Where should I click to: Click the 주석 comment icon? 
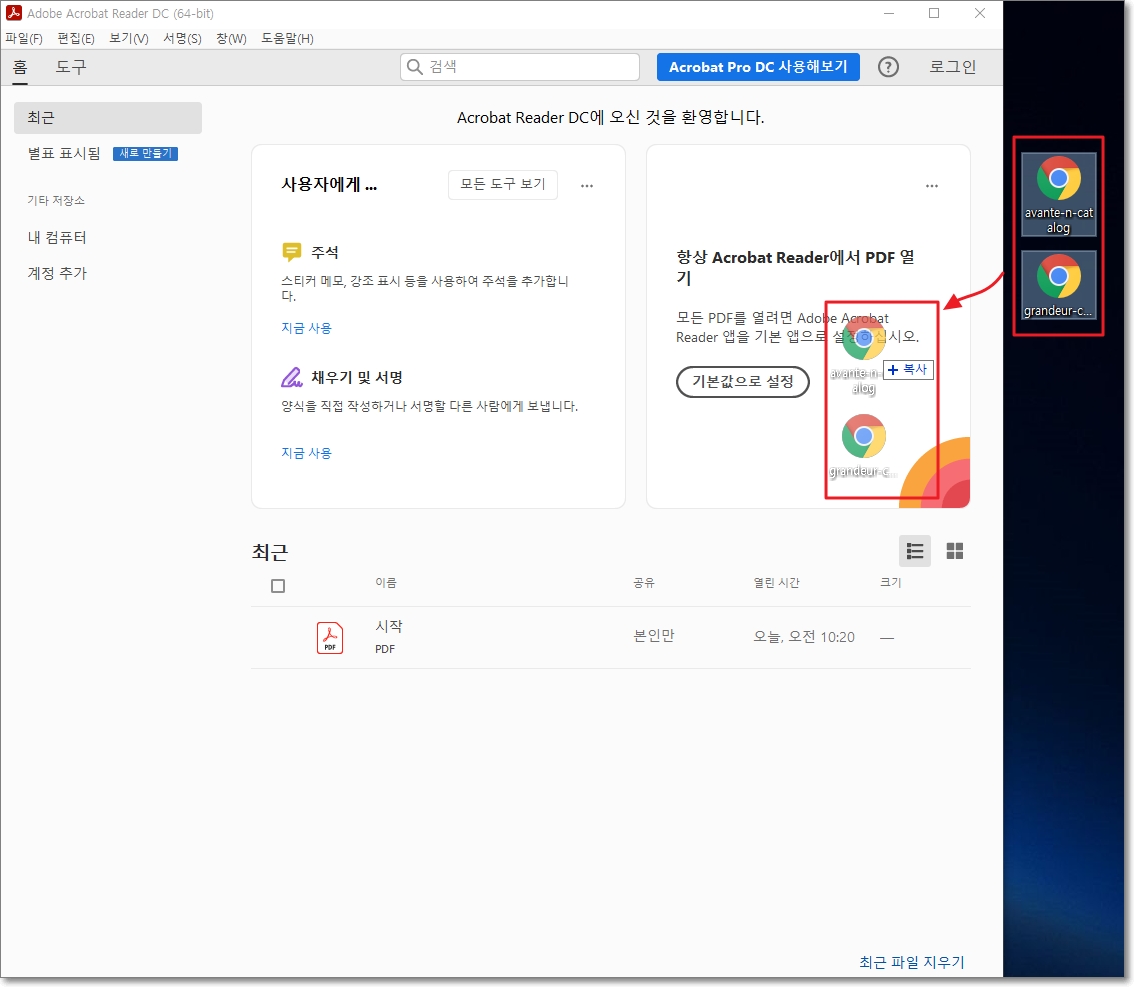(291, 252)
